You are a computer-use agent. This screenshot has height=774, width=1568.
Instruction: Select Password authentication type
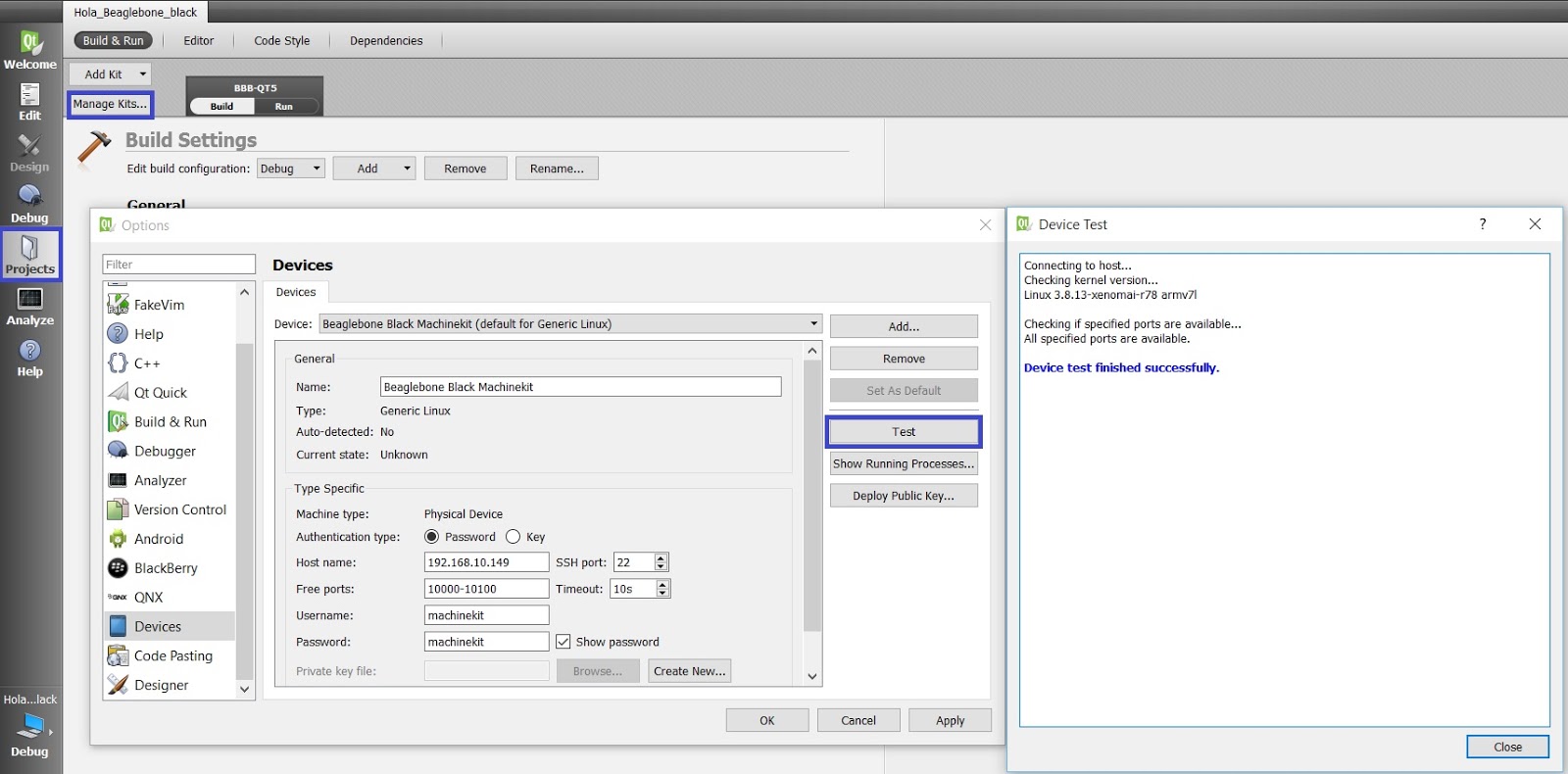tap(431, 537)
